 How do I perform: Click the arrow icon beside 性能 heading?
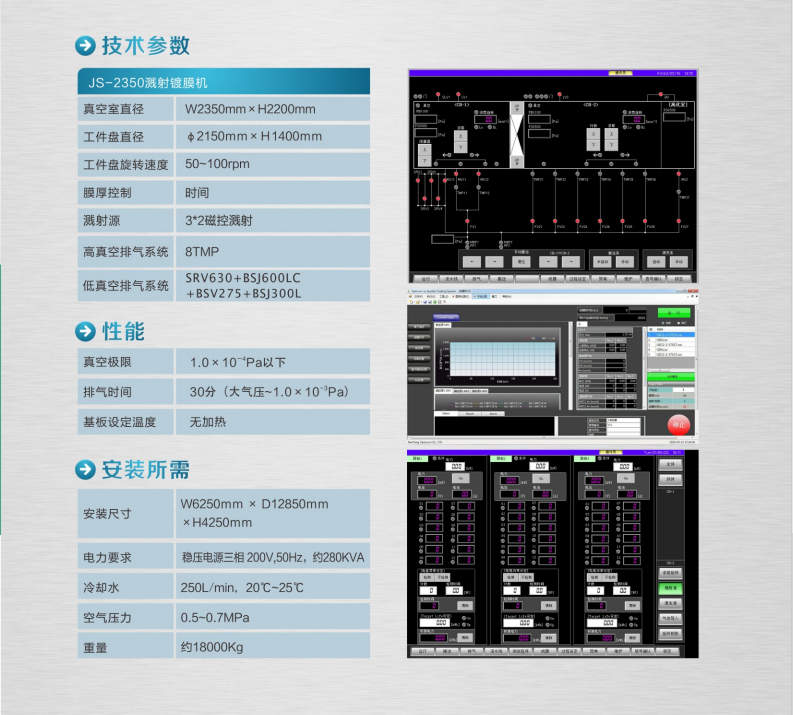pos(85,332)
